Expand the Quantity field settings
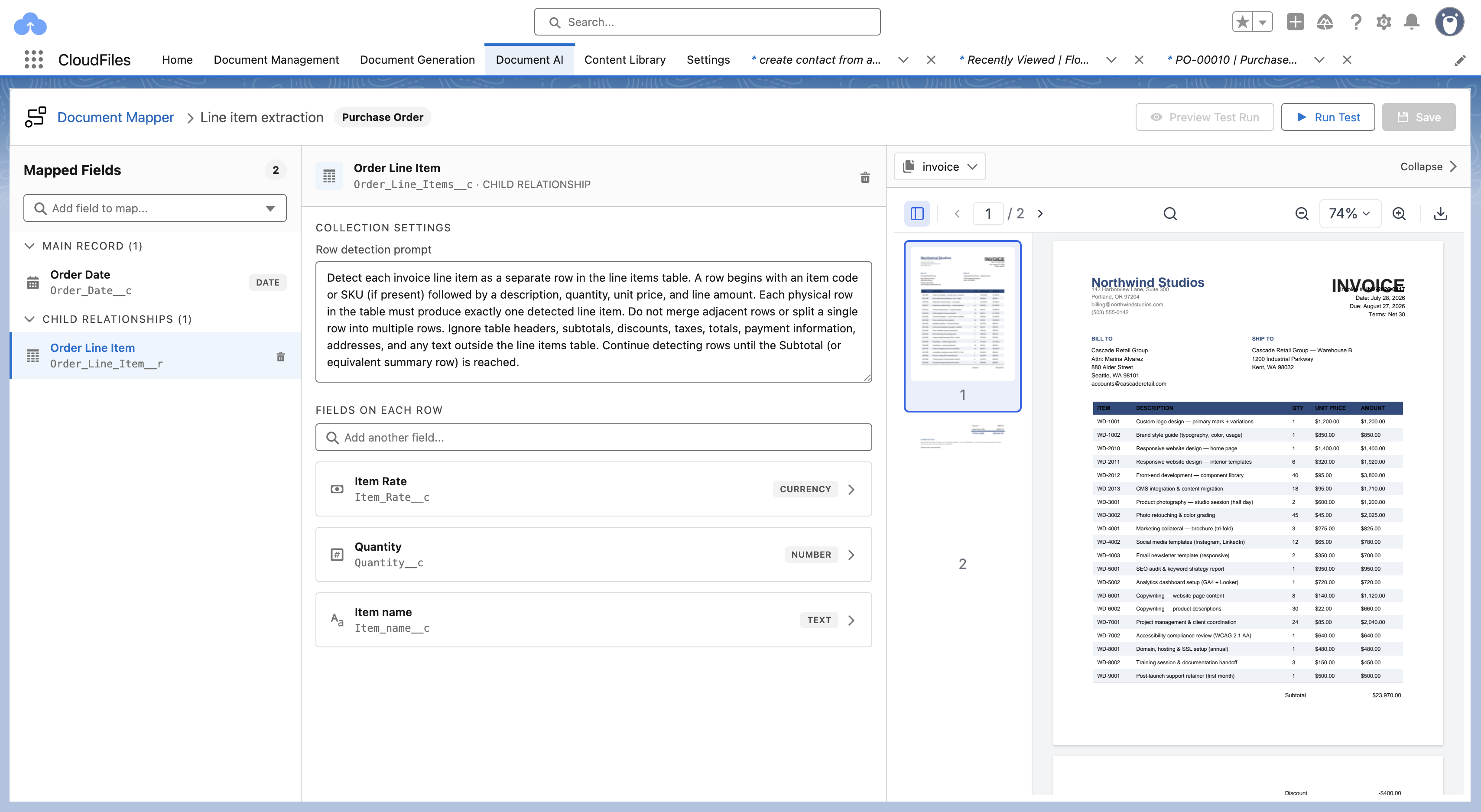The width and height of the screenshot is (1481, 812). pyautogui.click(x=851, y=554)
